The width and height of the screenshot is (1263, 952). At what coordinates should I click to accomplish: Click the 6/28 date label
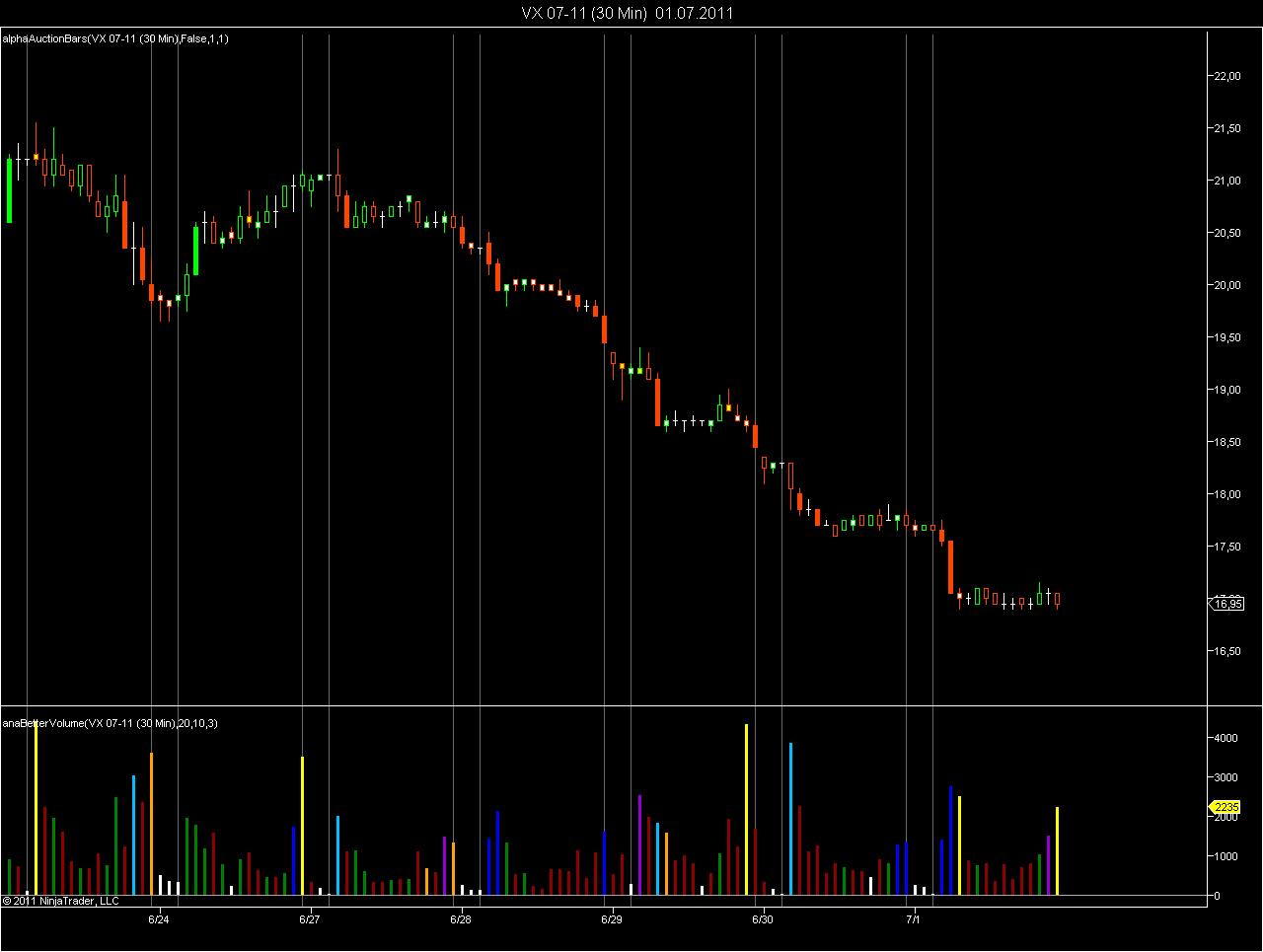[x=460, y=919]
